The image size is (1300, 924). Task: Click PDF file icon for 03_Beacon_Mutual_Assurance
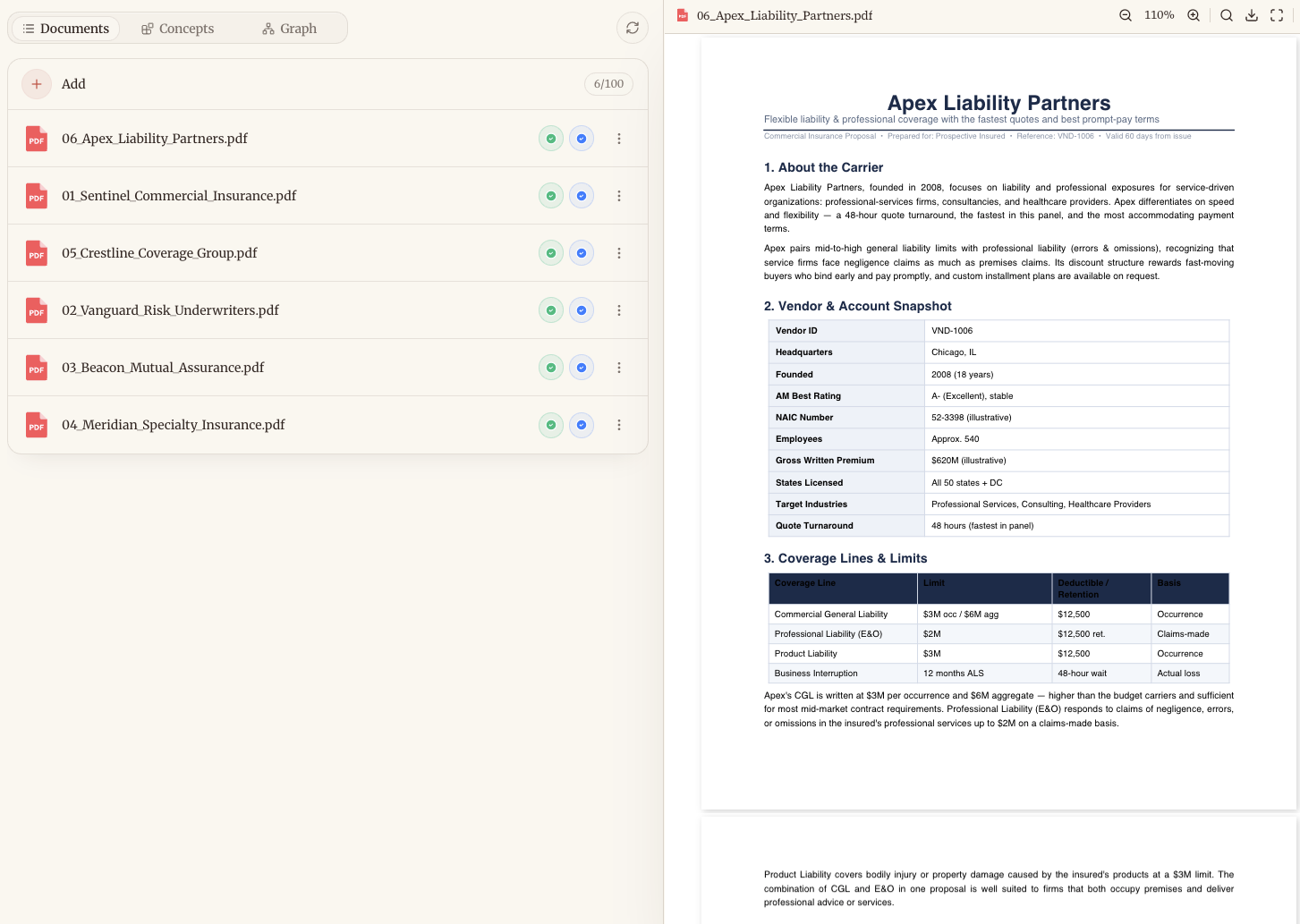click(x=37, y=368)
